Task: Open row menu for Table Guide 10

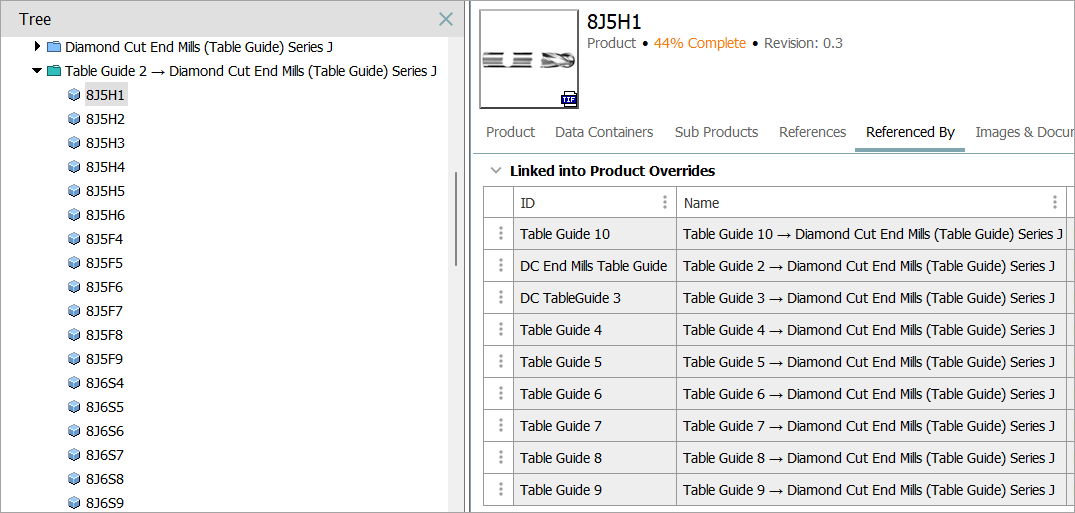Action: (498, 234)
